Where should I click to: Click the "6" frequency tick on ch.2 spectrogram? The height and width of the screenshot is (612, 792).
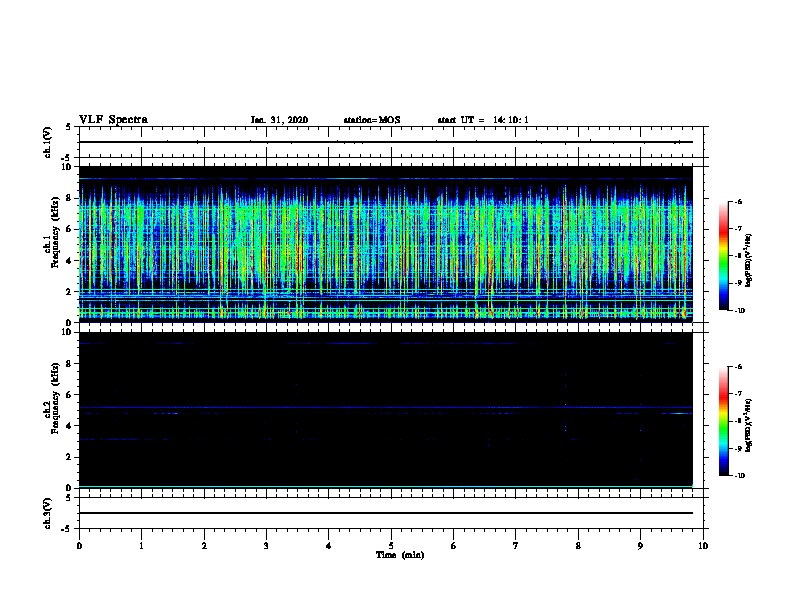[x=69, y=395]
